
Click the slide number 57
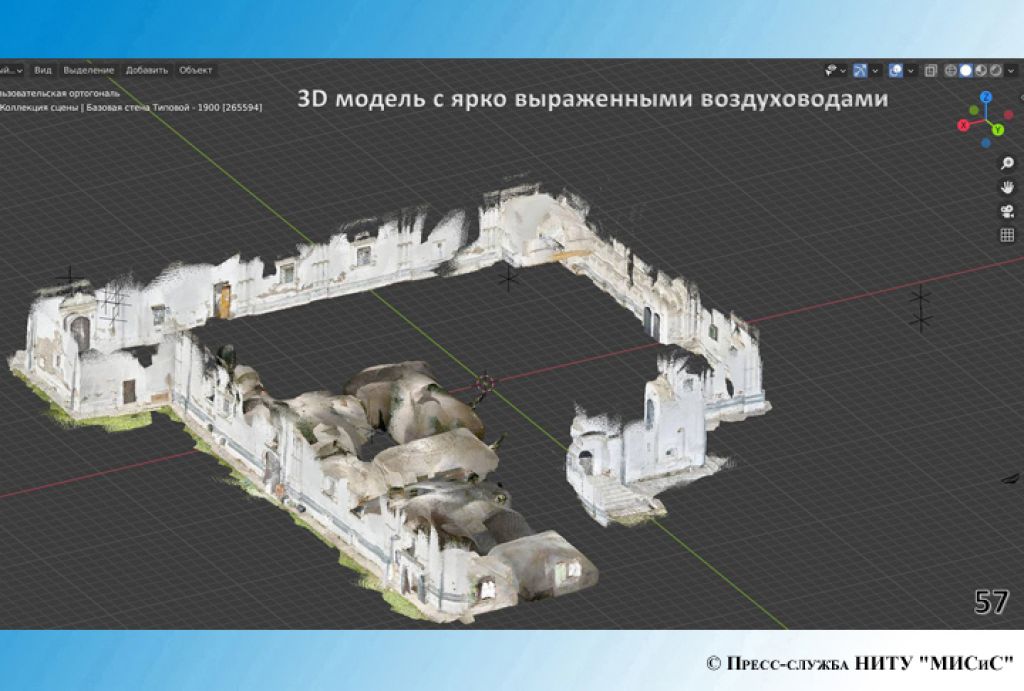coord(991,602)
